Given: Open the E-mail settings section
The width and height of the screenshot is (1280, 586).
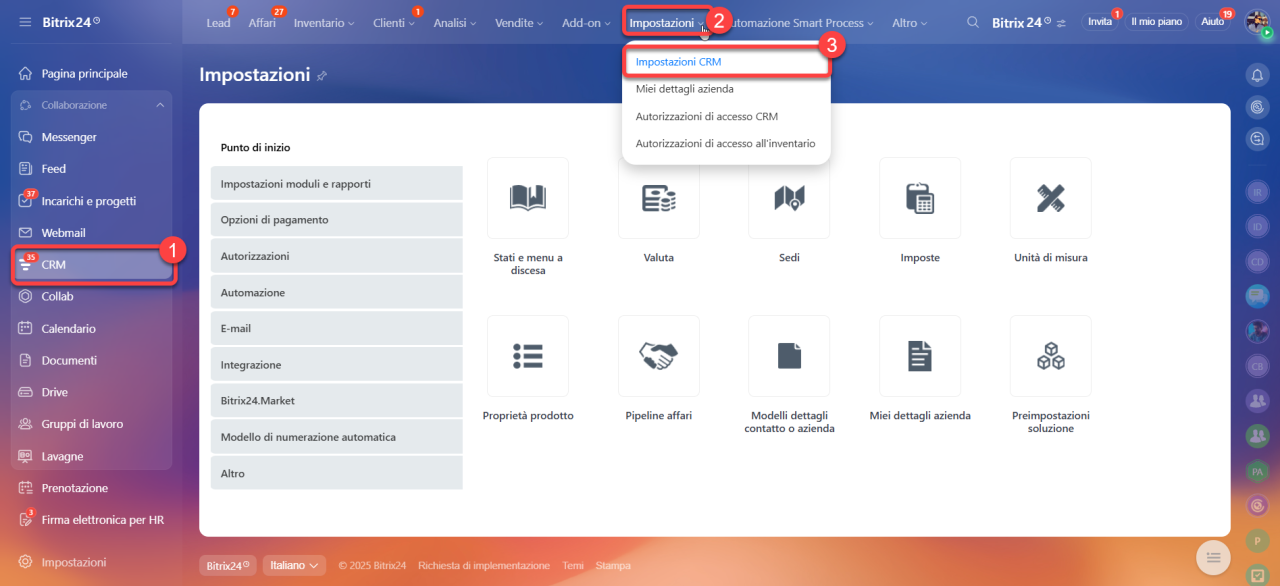Looking at the screenshot, I should coord(337,328).
